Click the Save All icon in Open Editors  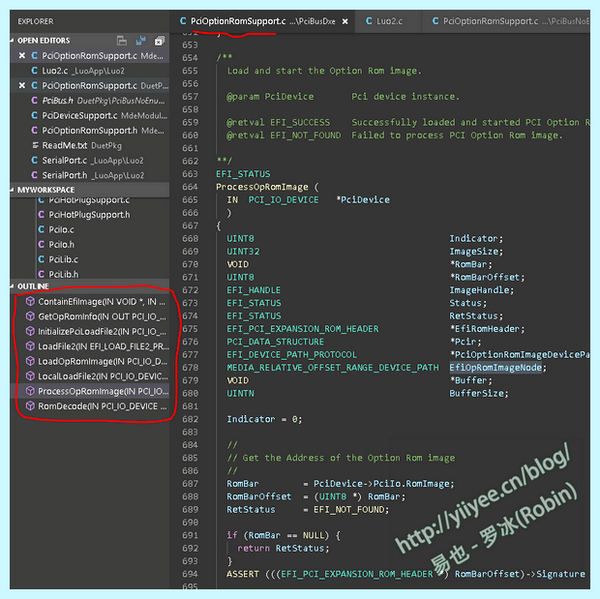point(140,41)
